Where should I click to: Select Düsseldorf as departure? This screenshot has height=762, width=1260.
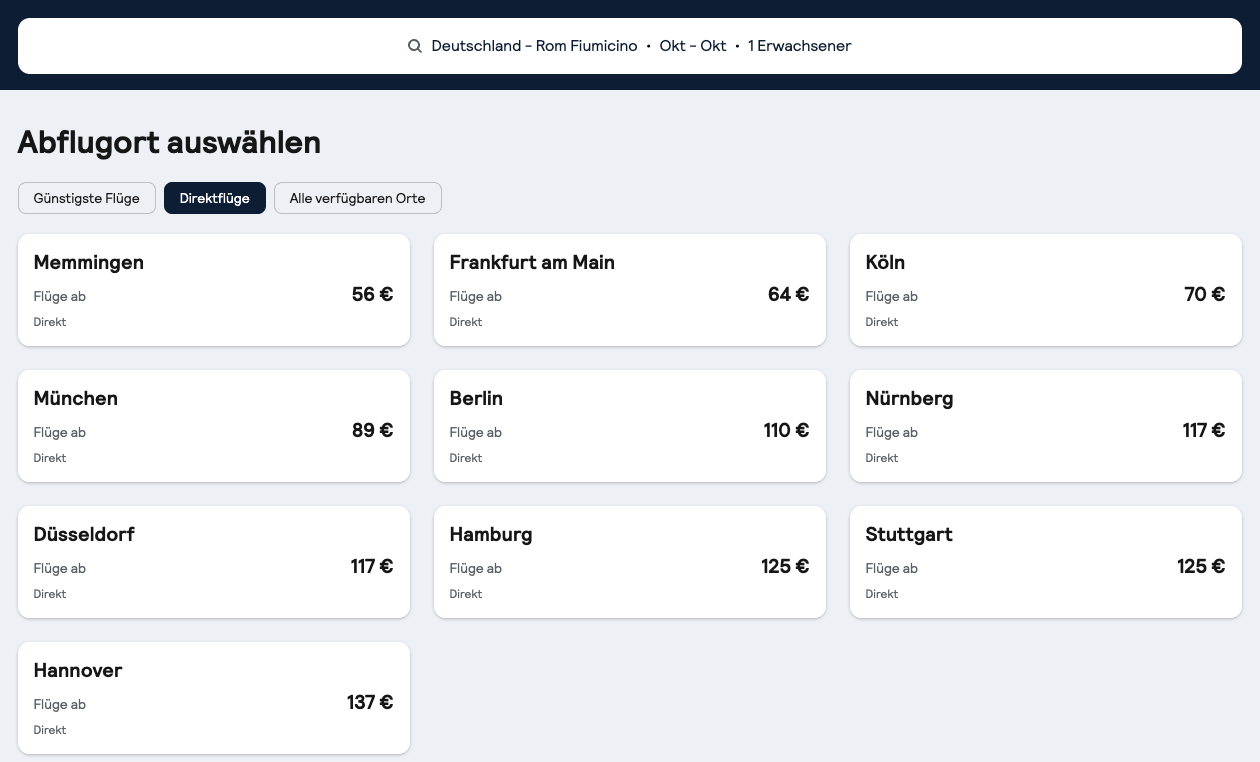coord(214,562)
